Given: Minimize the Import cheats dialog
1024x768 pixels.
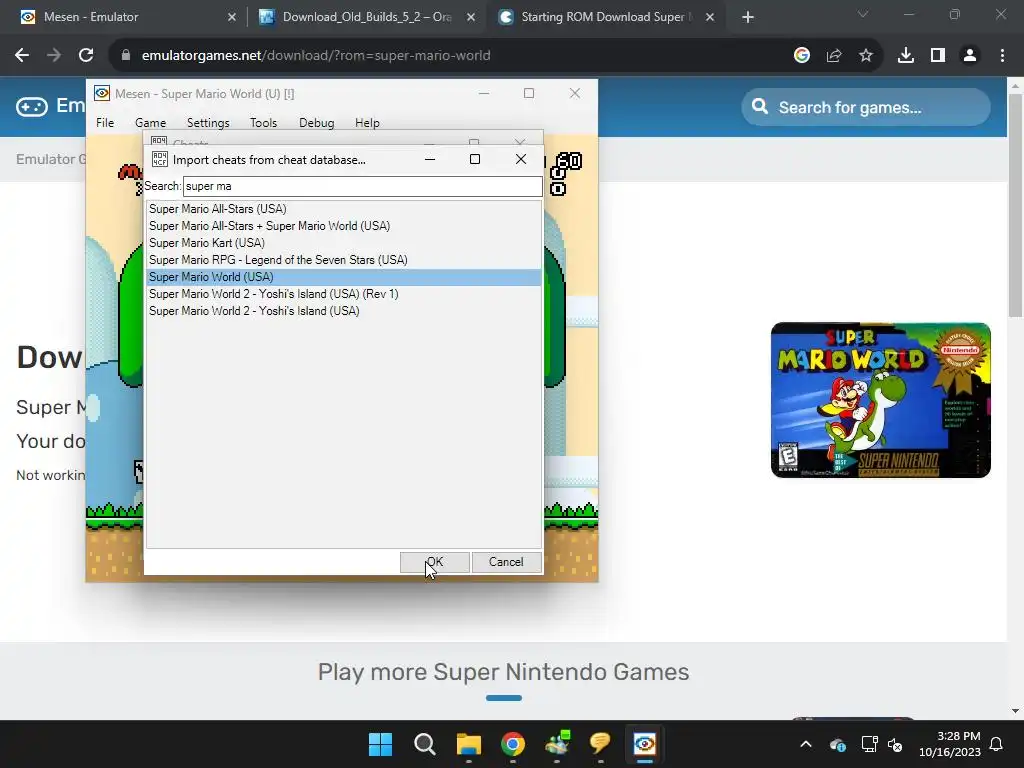Looking at the screenshot, I should 430,159.
